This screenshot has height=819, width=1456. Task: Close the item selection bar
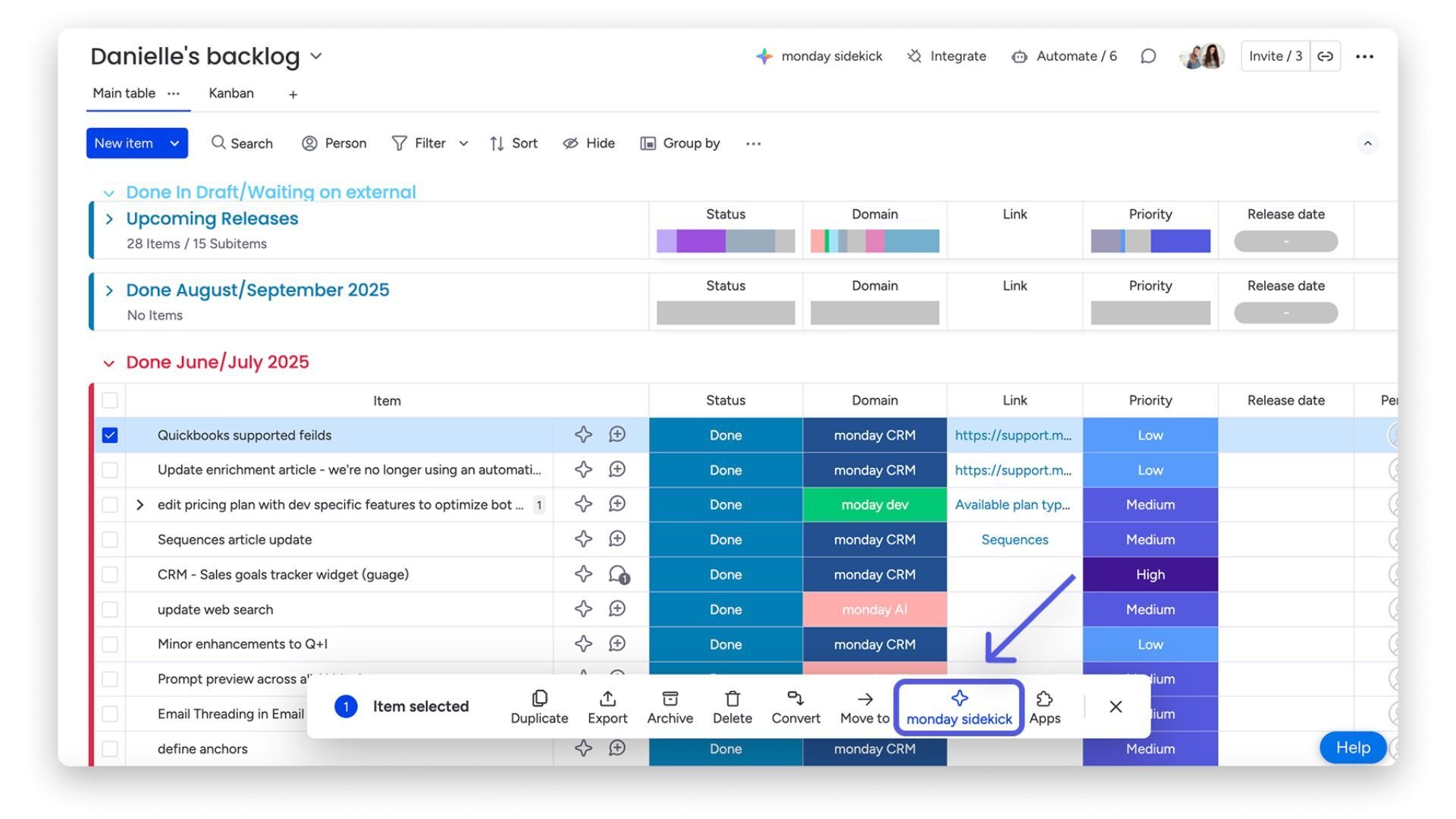click(x=1116, y=707)
